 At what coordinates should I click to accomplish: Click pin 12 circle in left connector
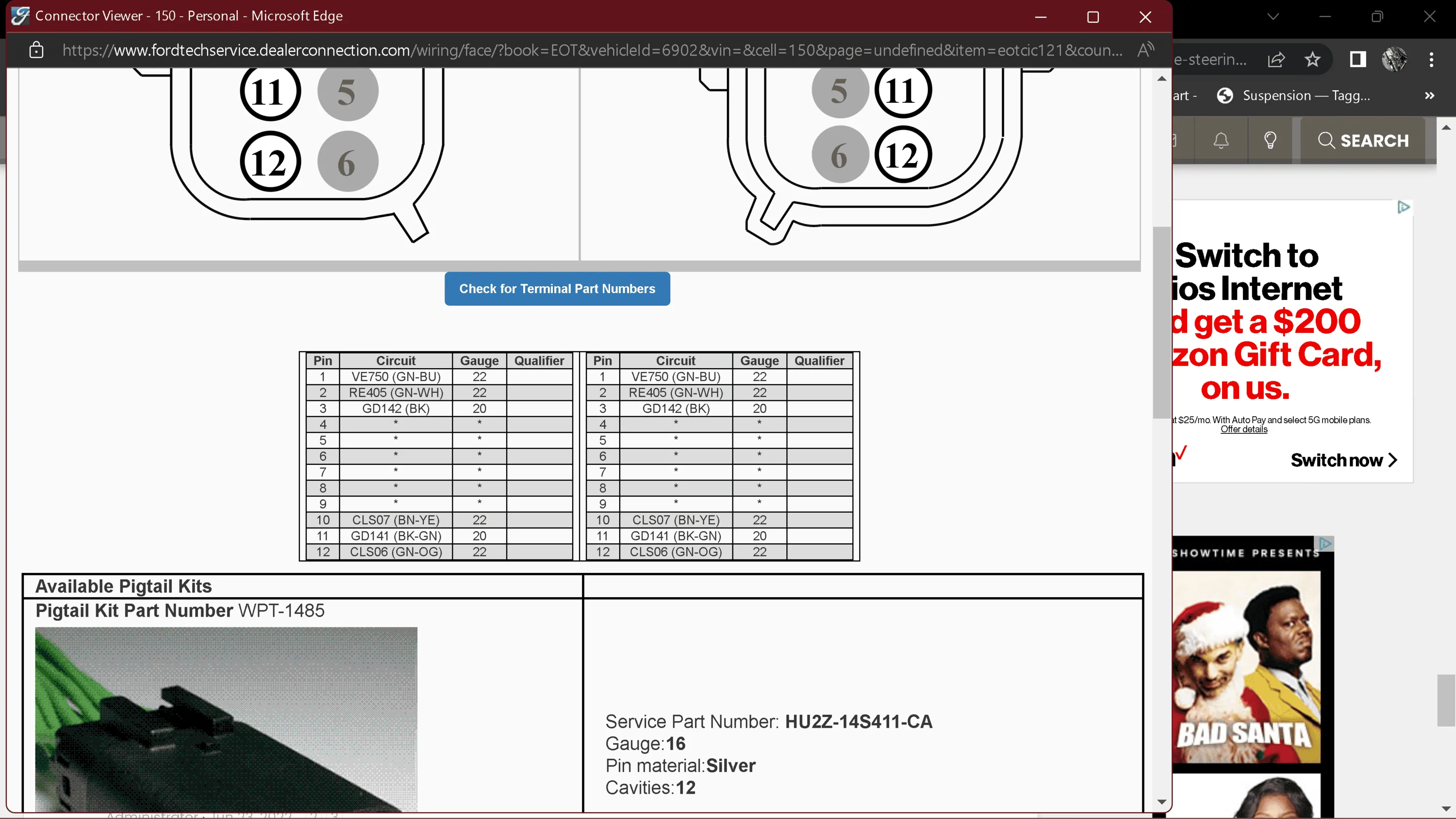pos(270,162)
